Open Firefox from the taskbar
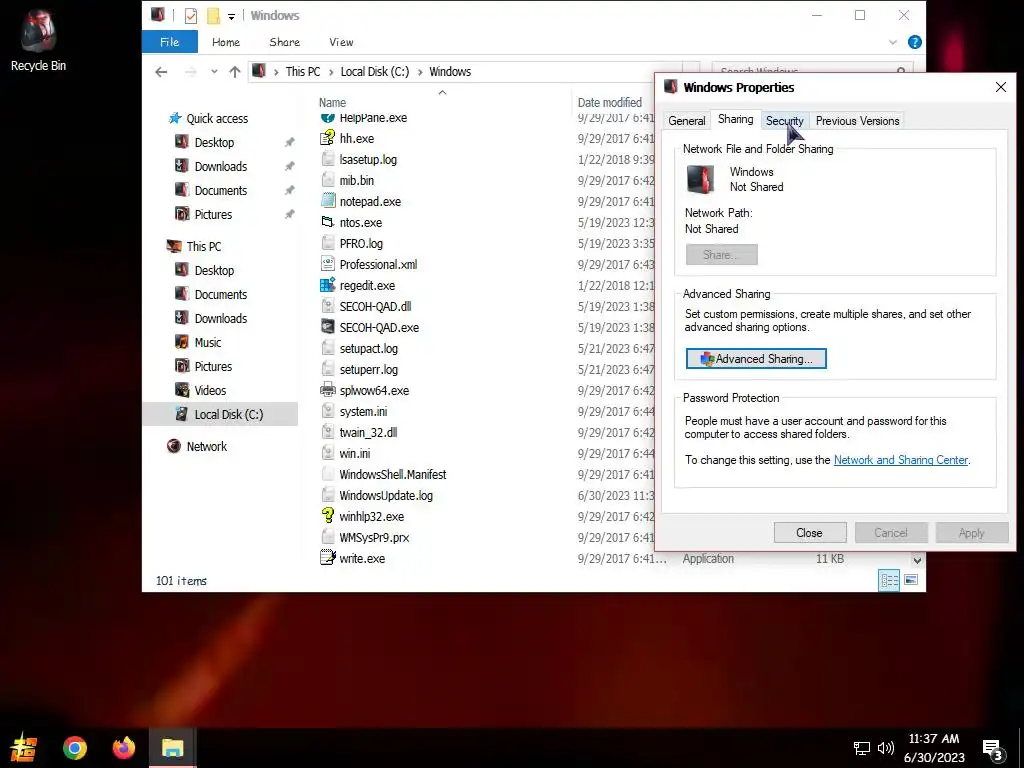The height and width of the screenshot is (768, 1024). (123, 748)
